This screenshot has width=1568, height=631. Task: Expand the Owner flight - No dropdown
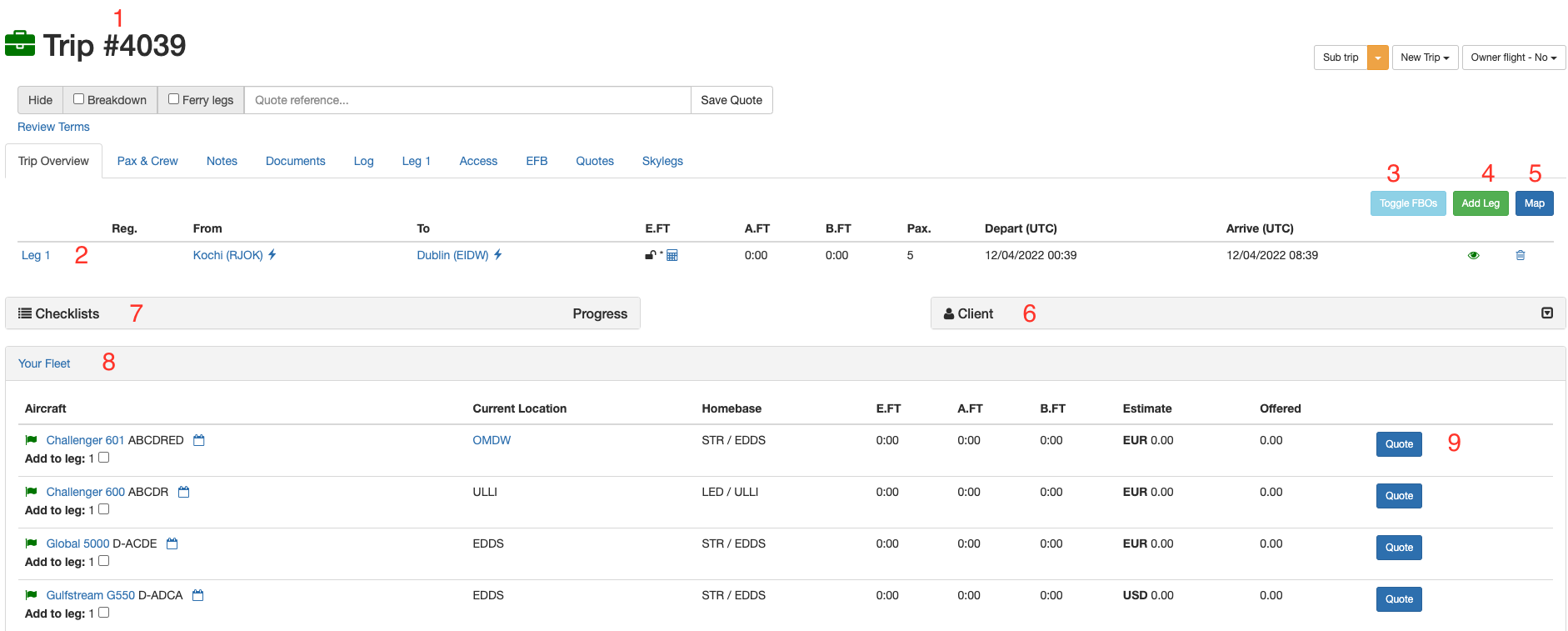pos(1513,58)
